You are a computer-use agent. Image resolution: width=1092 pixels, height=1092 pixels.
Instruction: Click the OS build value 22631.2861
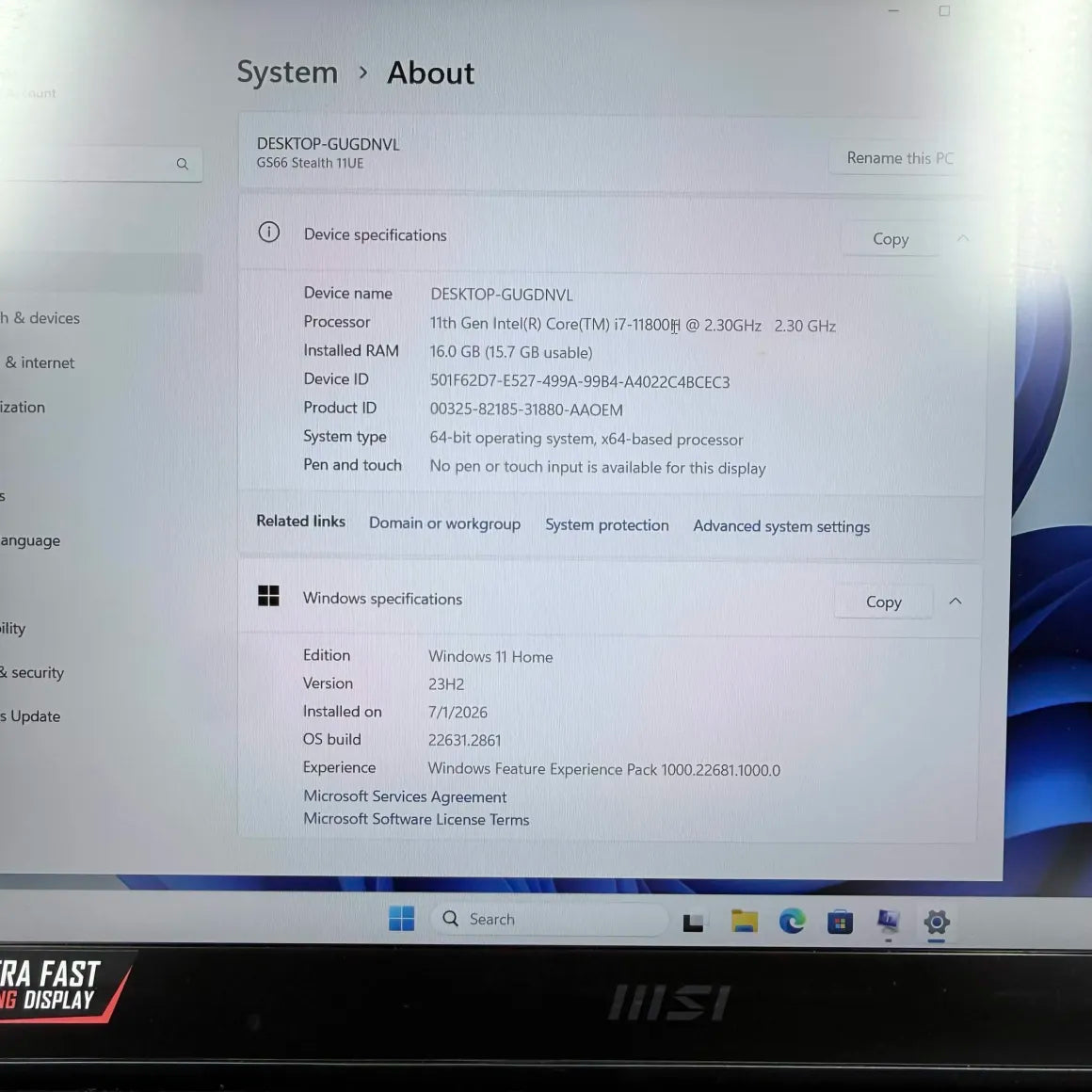pyautogui.click(x=464, y=740)
